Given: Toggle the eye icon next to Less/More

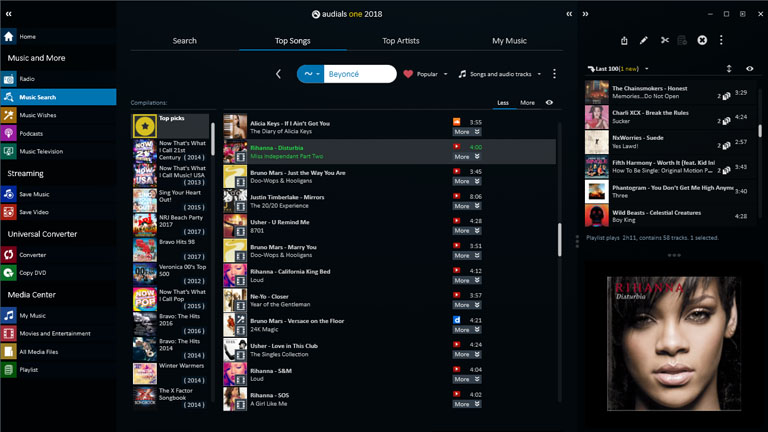Looking at the screenshot, I should 549,102.
